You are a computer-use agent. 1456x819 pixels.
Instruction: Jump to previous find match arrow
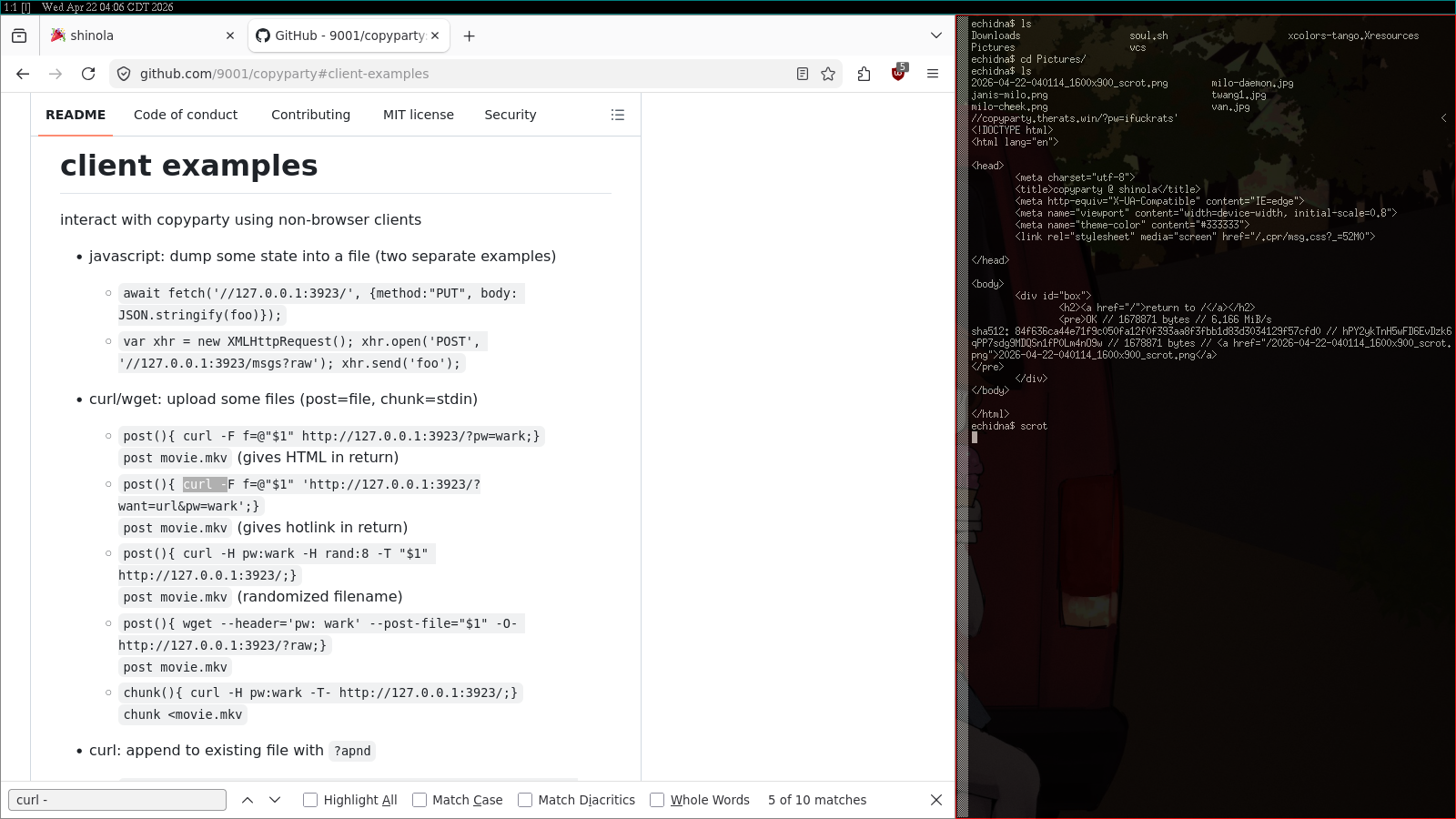pos(248,800)
